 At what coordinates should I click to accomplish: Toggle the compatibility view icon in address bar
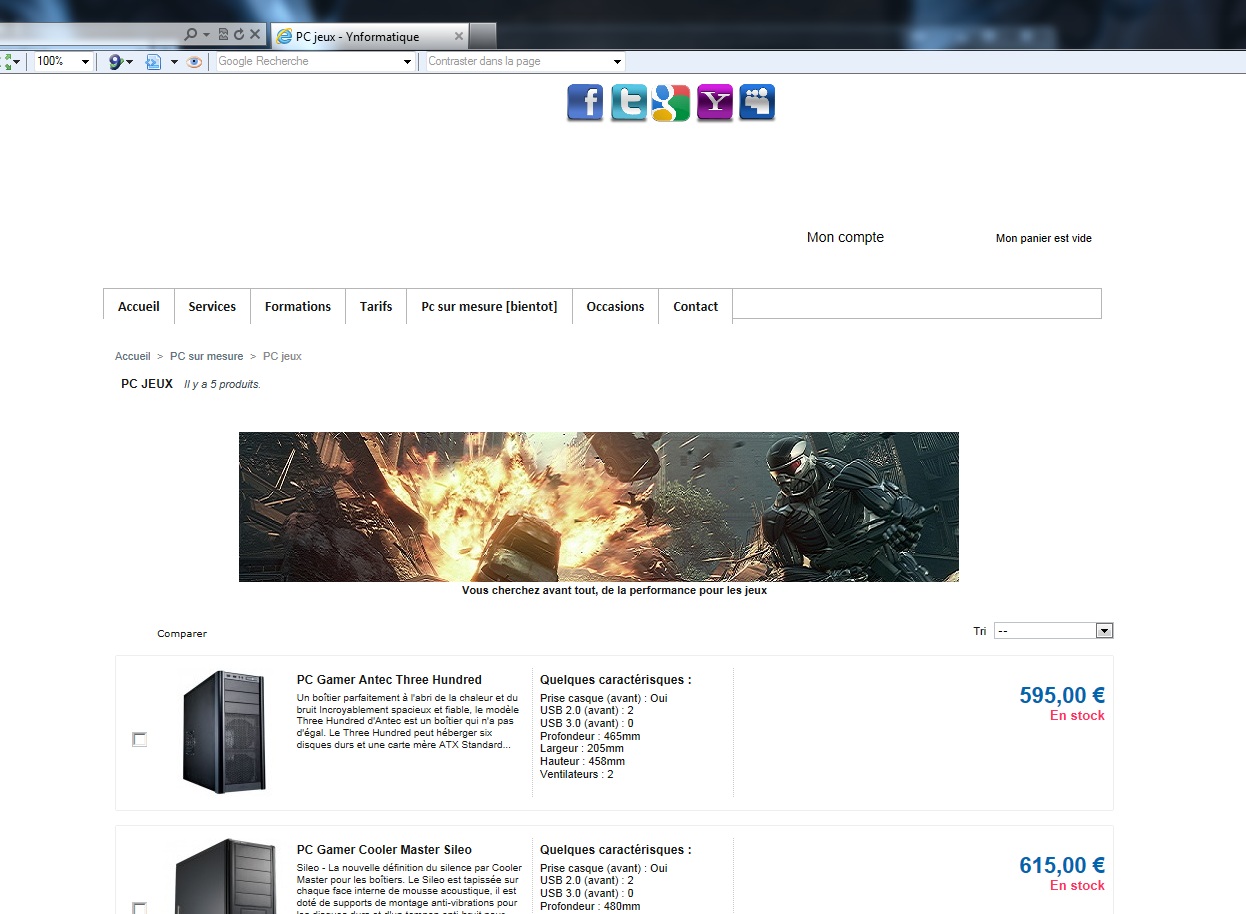[x=223, y=35]
